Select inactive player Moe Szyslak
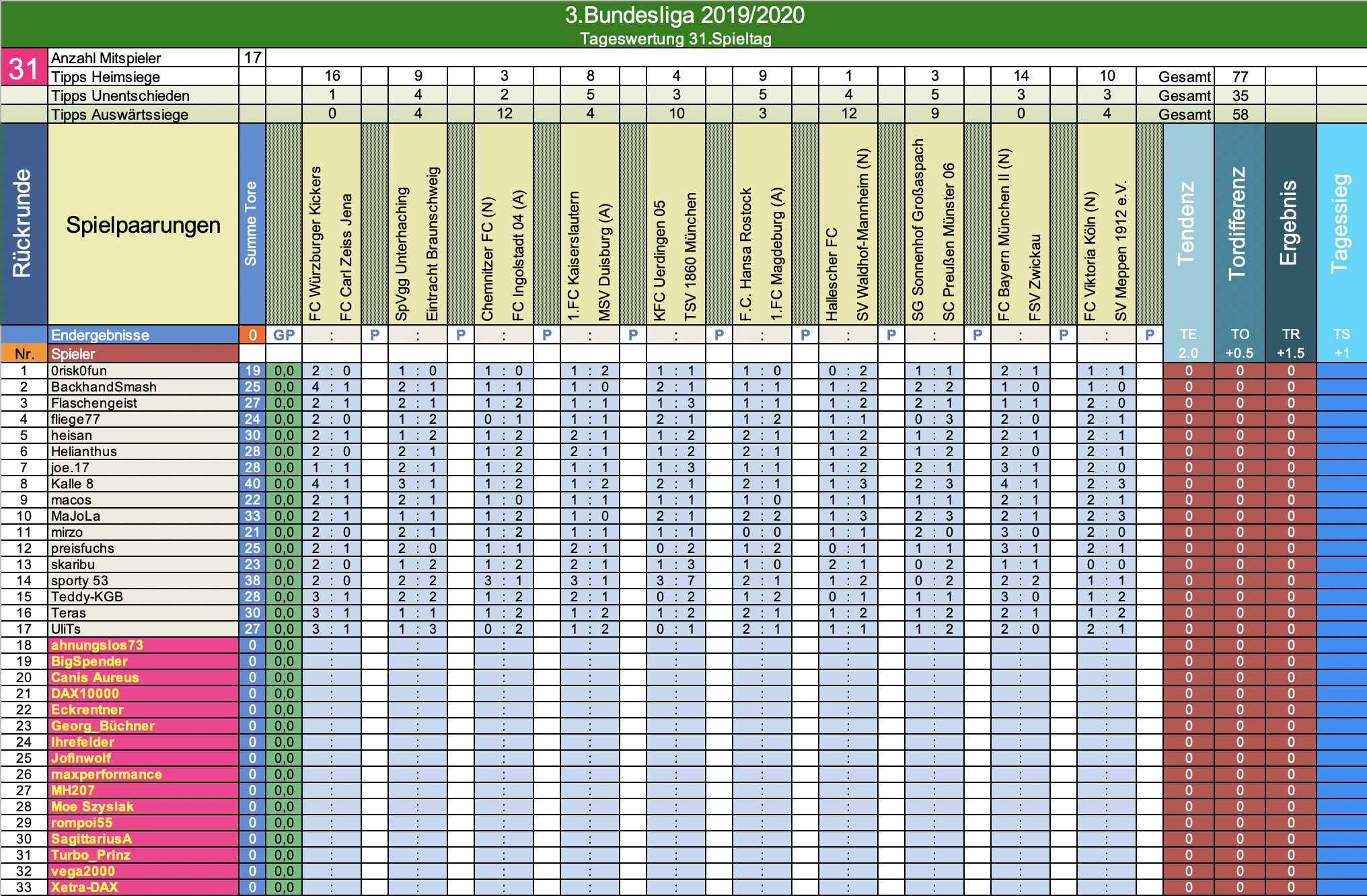Viewport: 1367px width, 896px height. tap(92, 807)
